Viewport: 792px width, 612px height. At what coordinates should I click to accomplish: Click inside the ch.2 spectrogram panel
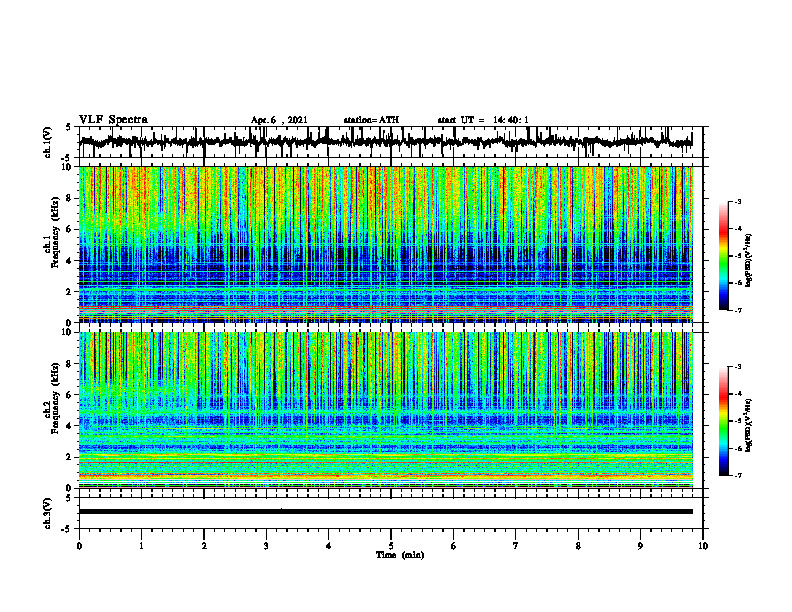(385, 410)
